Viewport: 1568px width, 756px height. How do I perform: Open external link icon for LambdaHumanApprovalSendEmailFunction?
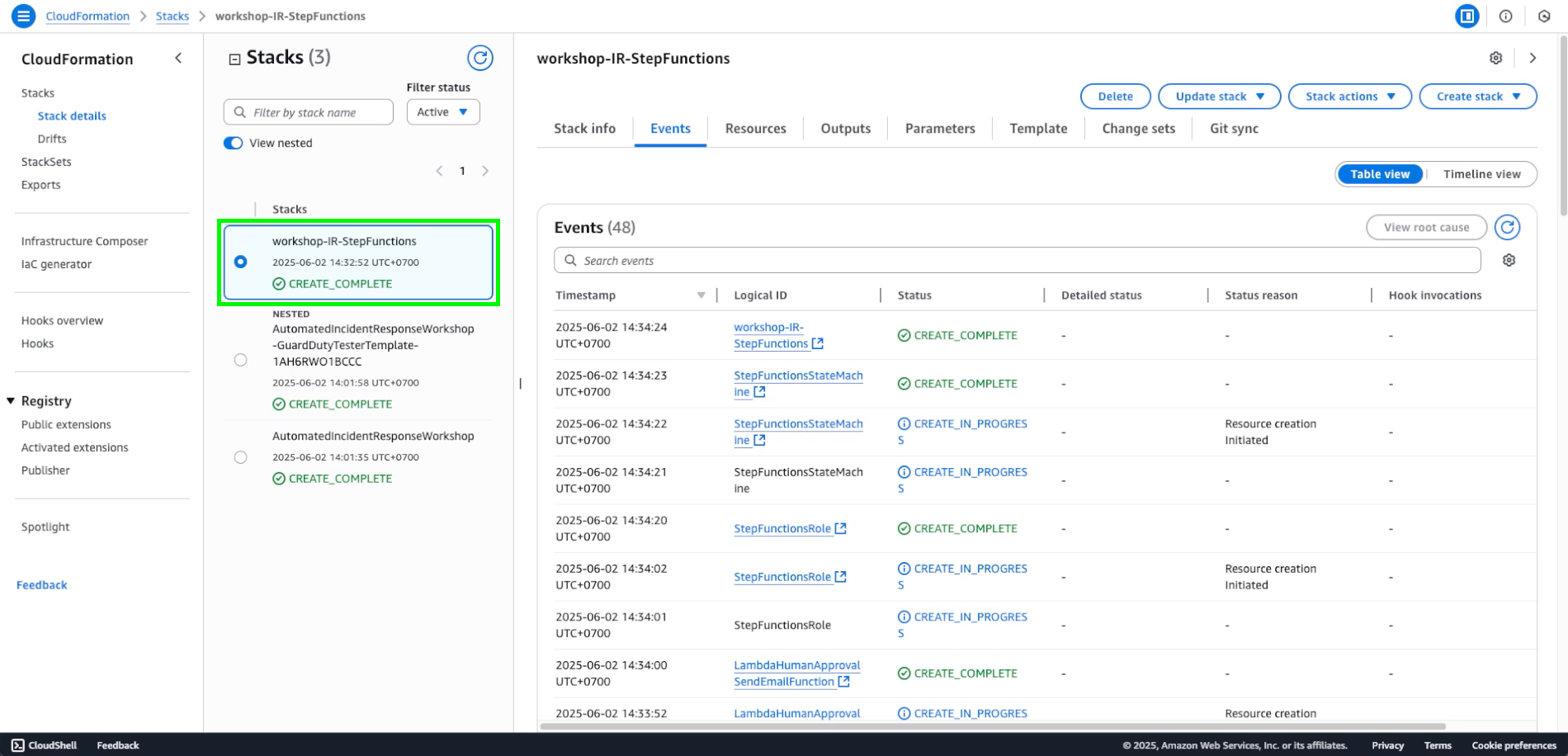point(844,682)
